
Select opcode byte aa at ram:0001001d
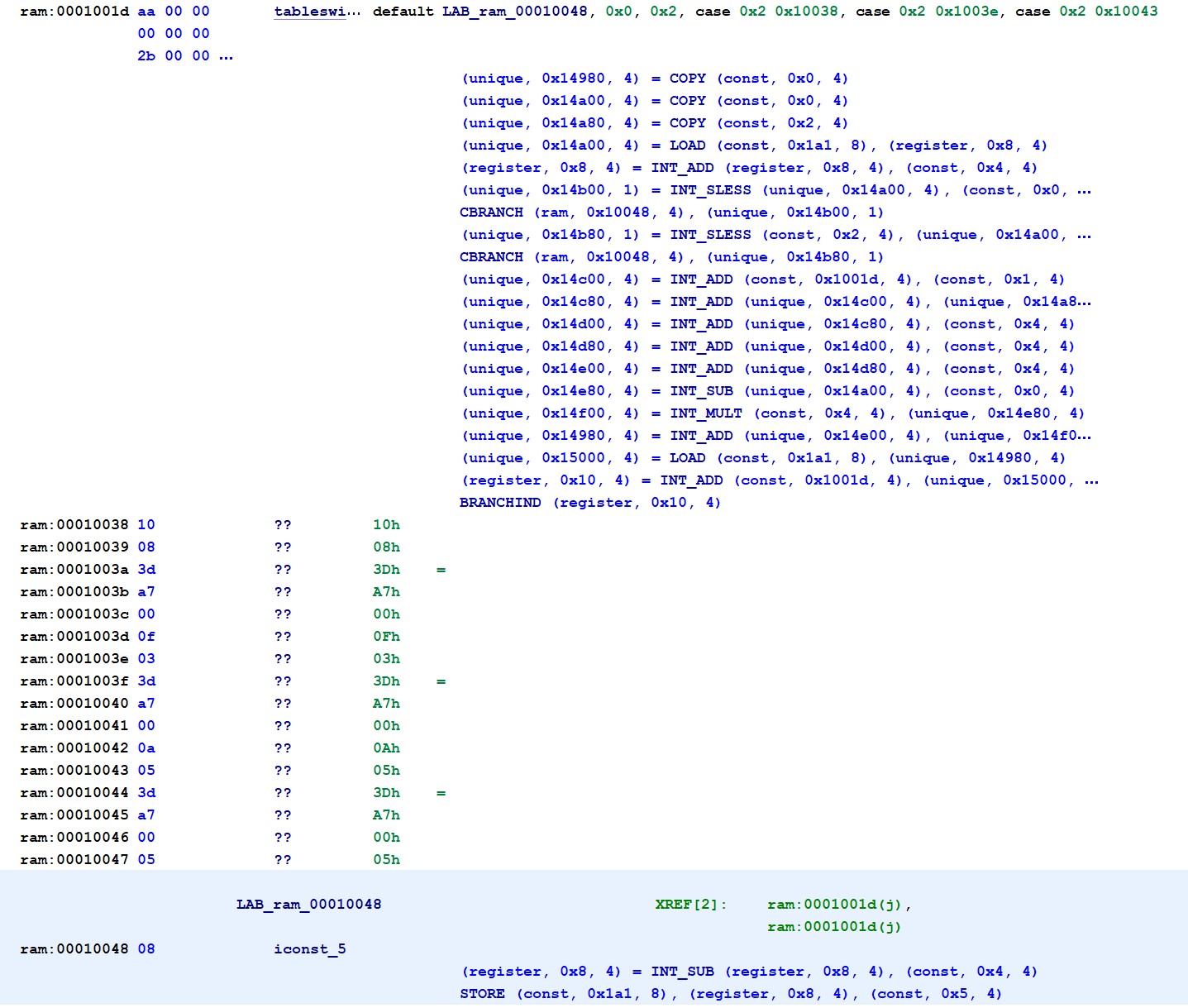pyautogui.click(x=144, y=12)
